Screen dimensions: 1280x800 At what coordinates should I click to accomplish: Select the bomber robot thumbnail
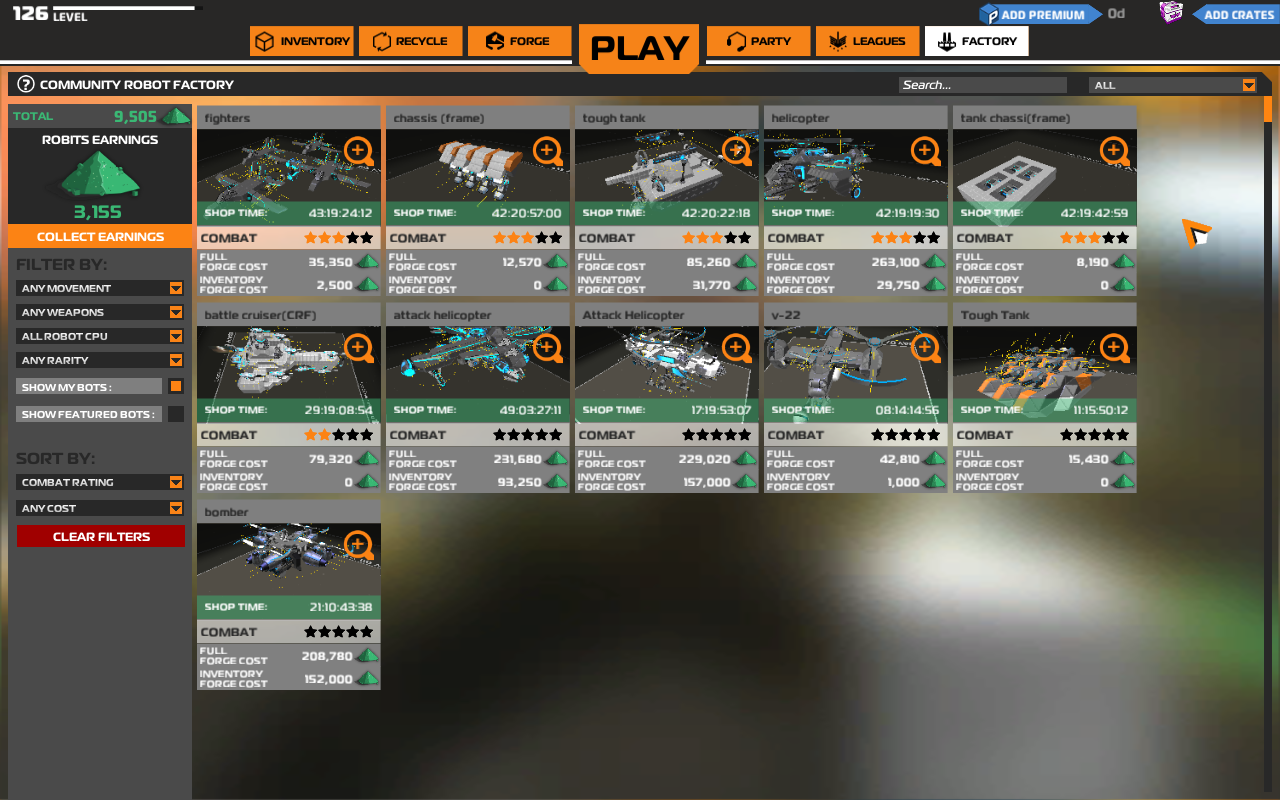click(x=289, y=559)
